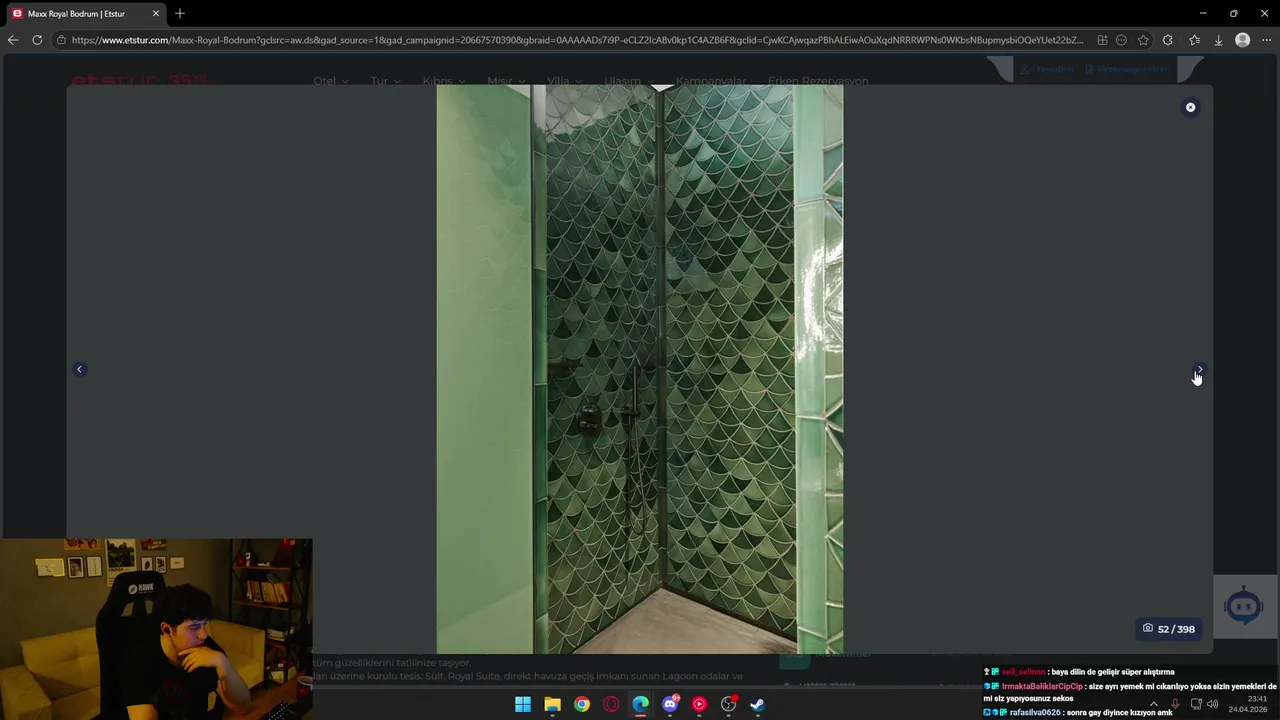1280x720 pixels.
Task: Open the network tray icon
Action: [x=1195, y=704]
